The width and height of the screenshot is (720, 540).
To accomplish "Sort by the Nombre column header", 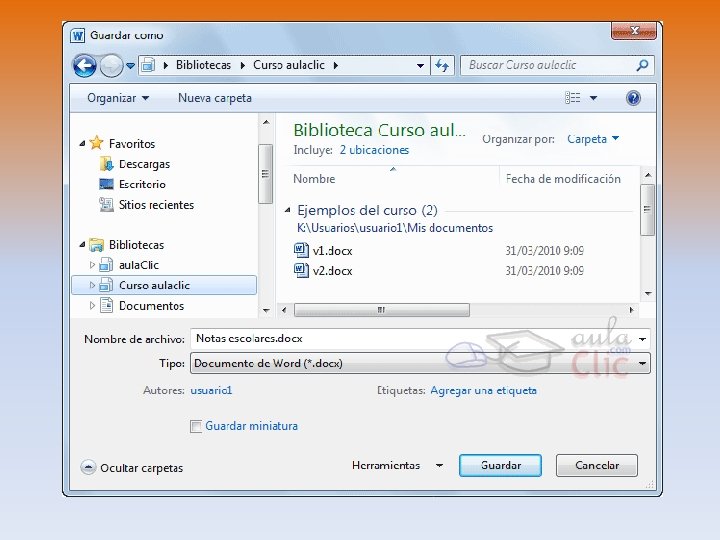I will 314,179.
